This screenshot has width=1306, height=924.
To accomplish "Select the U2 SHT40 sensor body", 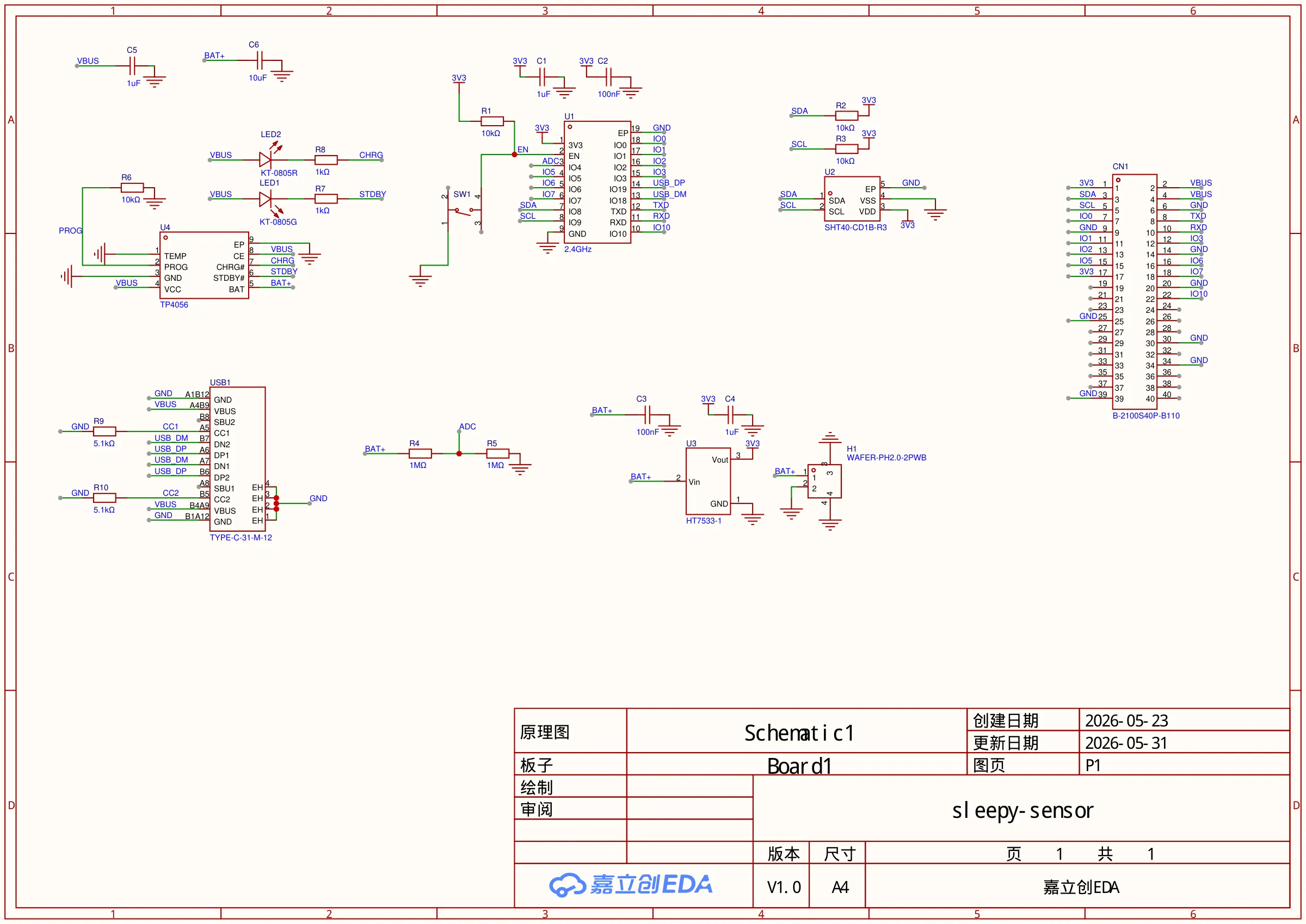I will point(852,199).
